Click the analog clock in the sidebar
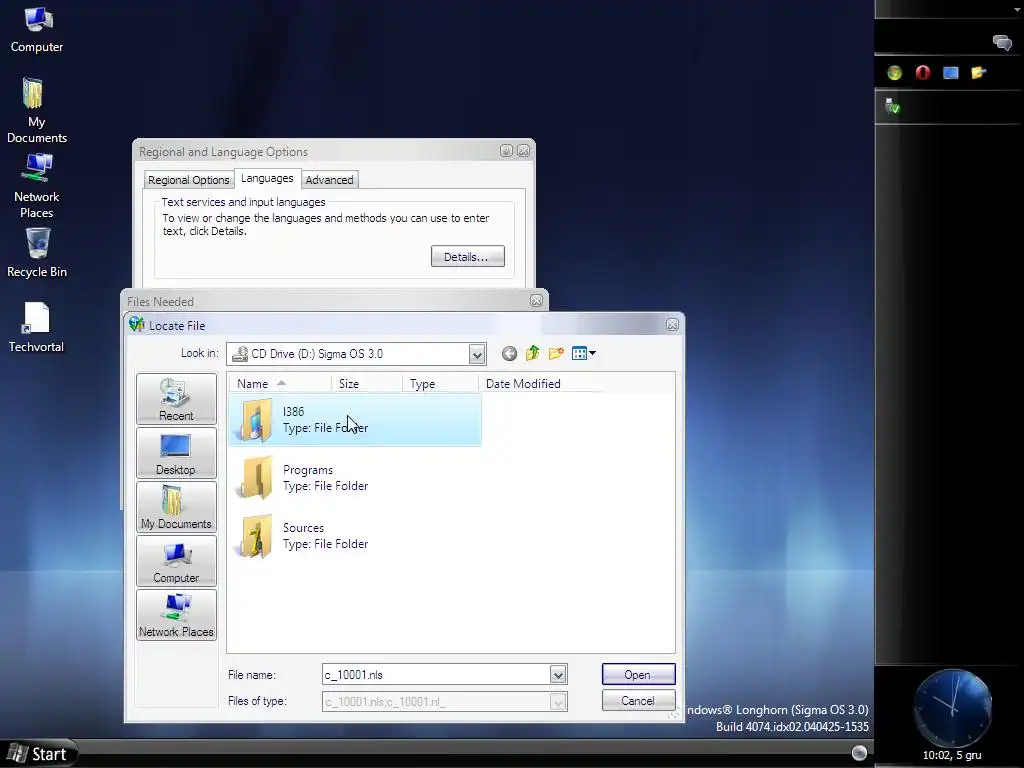 pos(953,708)
